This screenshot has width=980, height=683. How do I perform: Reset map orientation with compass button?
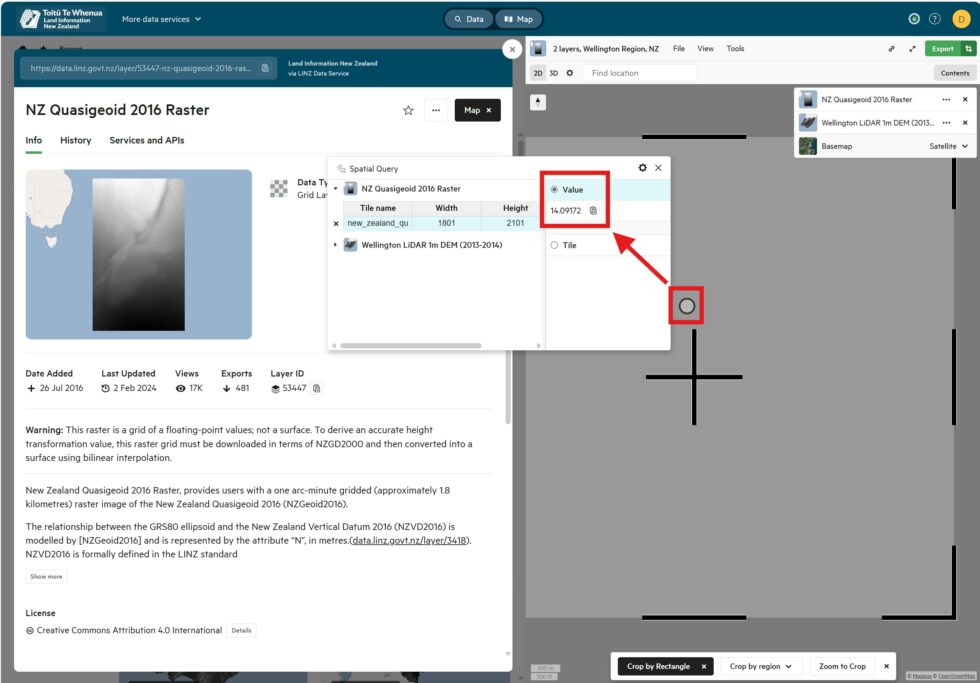click(538, 102)
